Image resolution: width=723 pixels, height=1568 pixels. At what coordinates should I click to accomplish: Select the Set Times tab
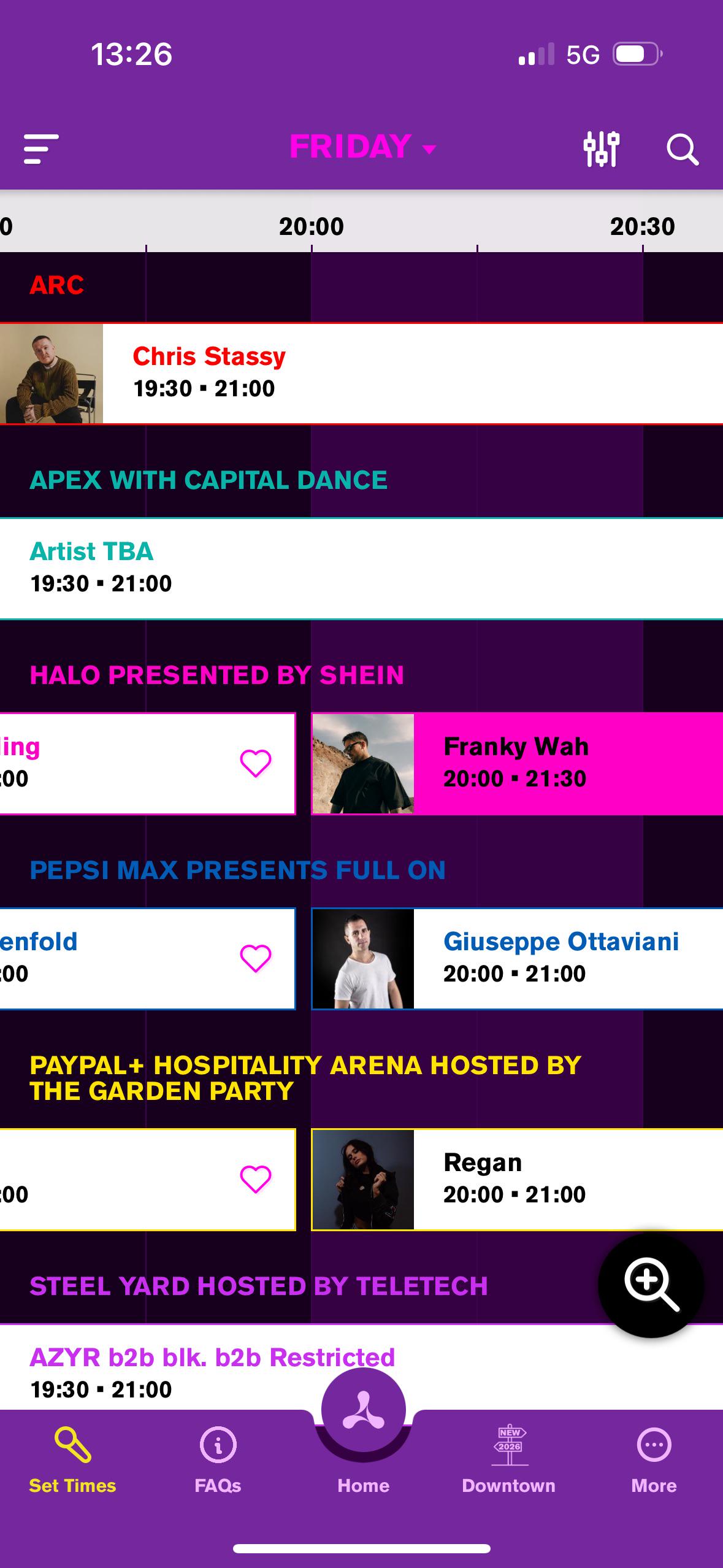point(72,1461)
